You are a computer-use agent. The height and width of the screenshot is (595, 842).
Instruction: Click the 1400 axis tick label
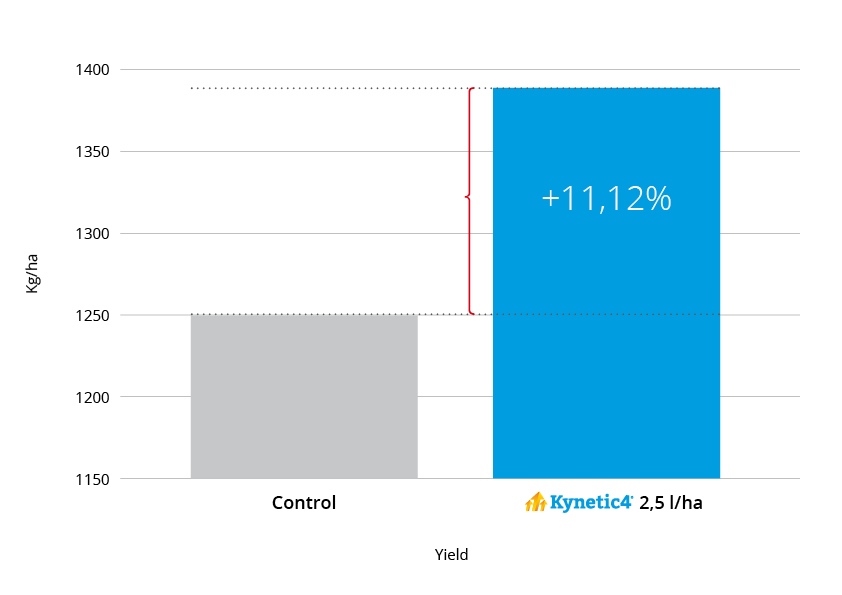[92, 70]
